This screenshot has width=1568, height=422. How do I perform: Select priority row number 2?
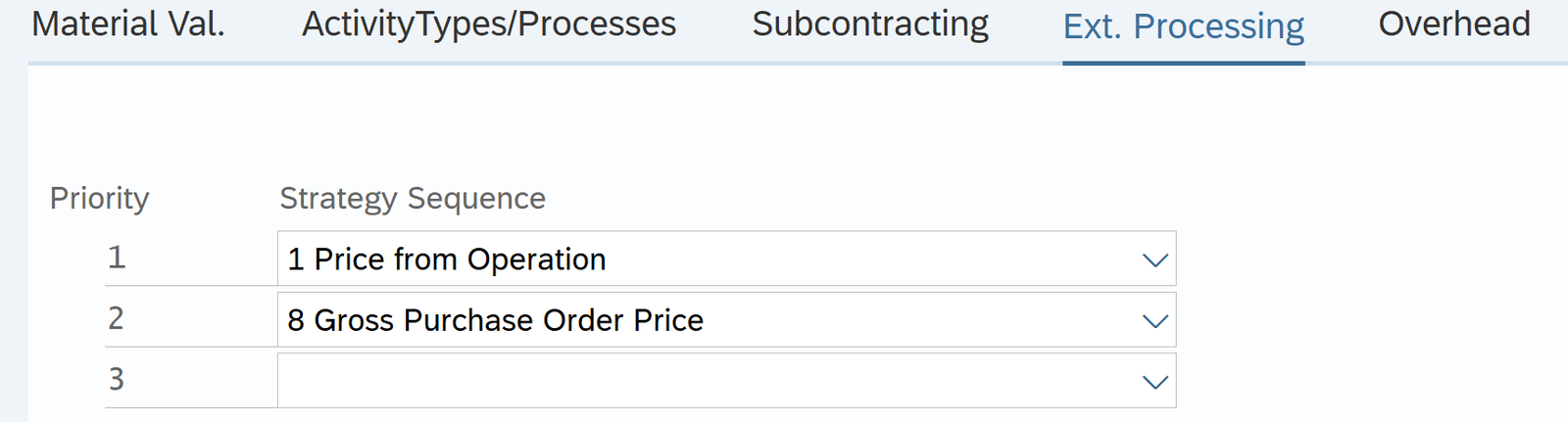[117, 318]
